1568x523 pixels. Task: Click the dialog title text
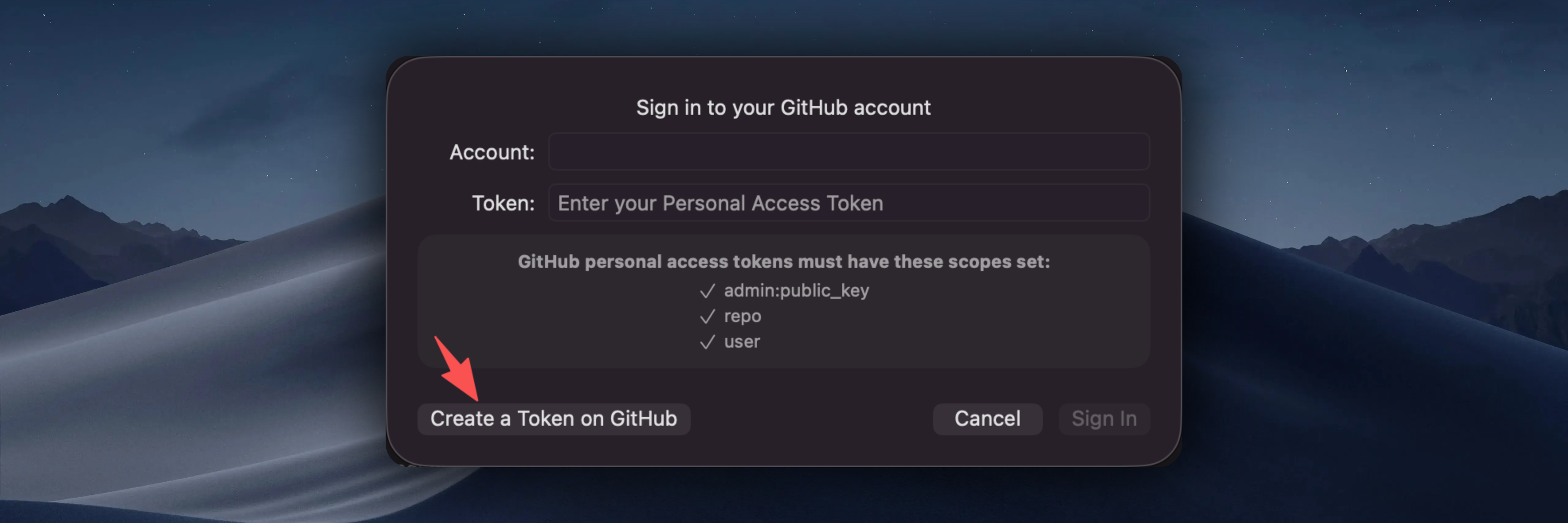click(x=783, y=107)
